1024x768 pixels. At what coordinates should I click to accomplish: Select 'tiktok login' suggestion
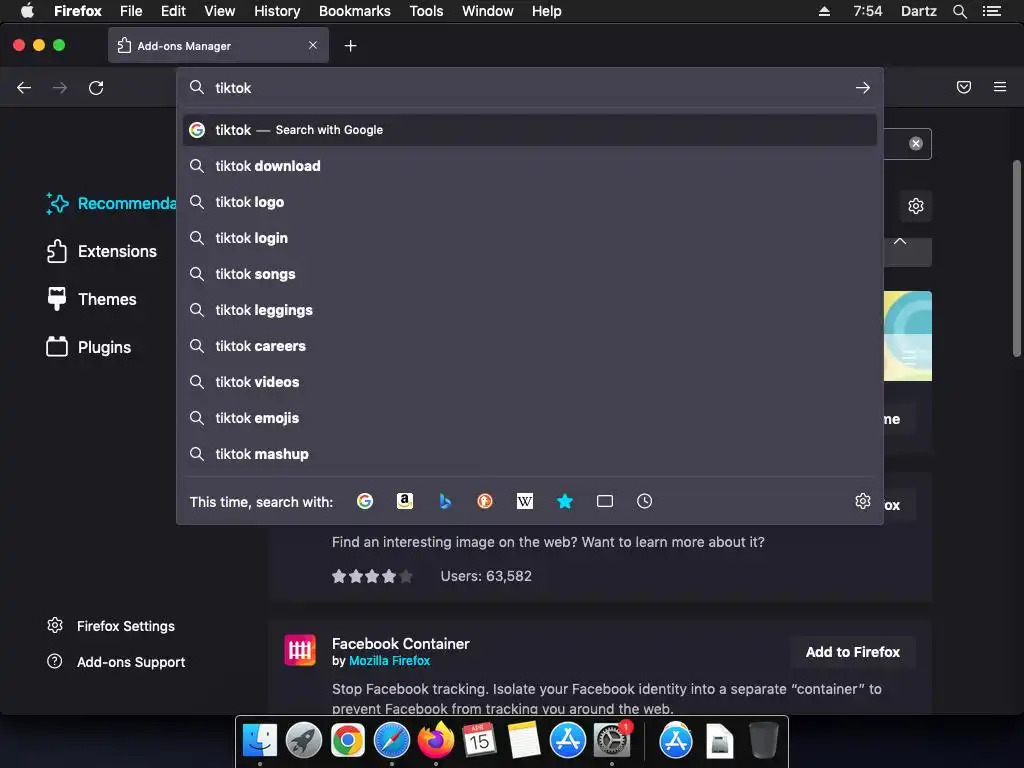(530, 238)
